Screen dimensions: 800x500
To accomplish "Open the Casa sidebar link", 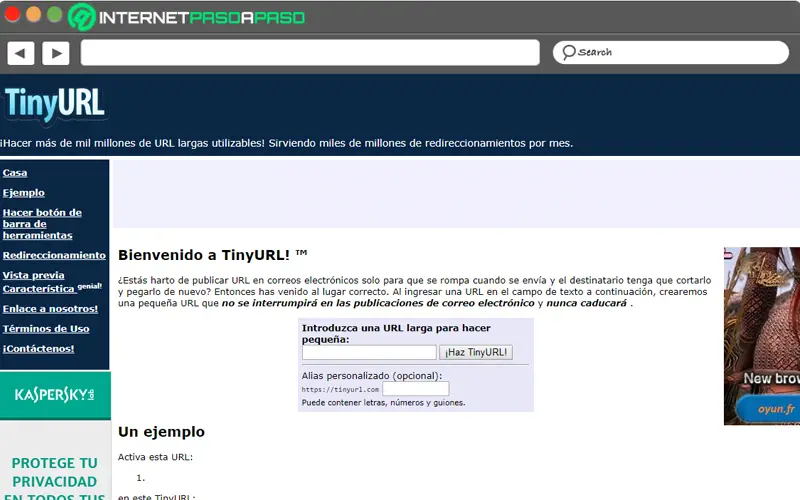I will (x=15, y=173).
